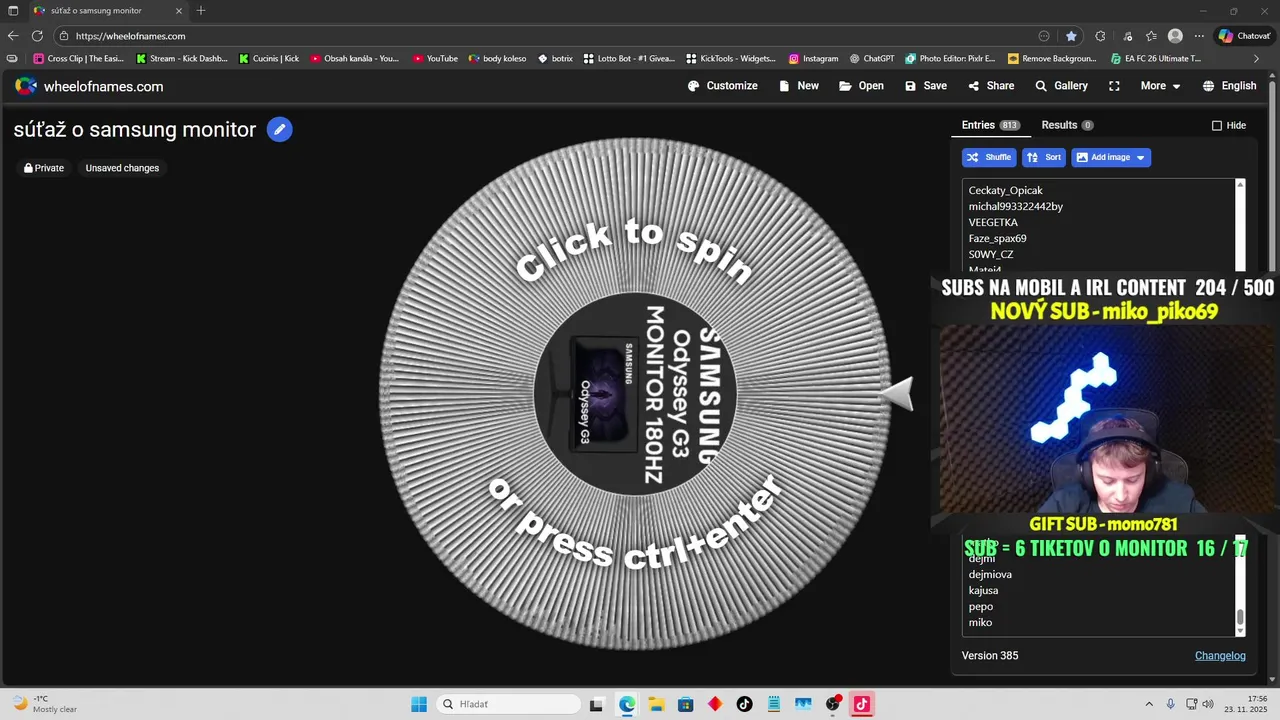
Task: Click the Unsaved changes chip
Action: (122, 168)
